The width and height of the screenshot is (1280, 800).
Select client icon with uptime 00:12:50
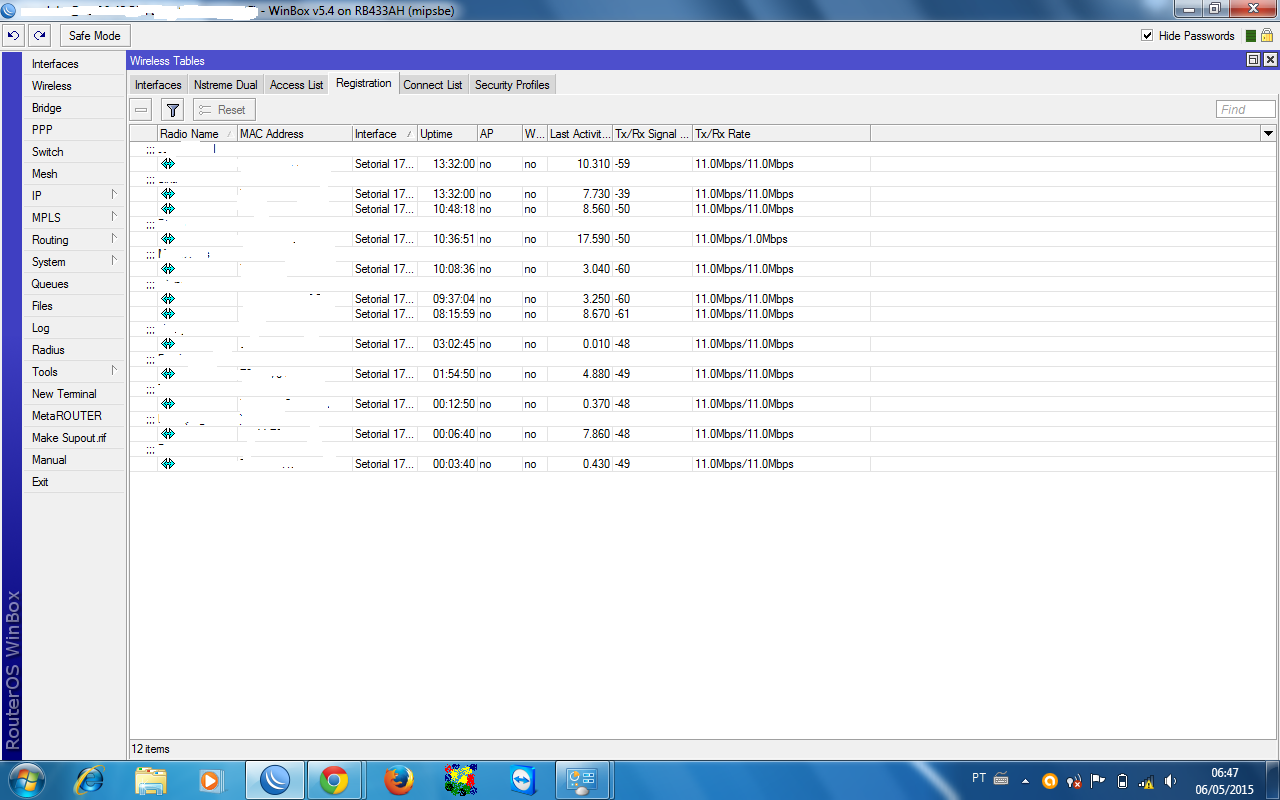(168, 404)
